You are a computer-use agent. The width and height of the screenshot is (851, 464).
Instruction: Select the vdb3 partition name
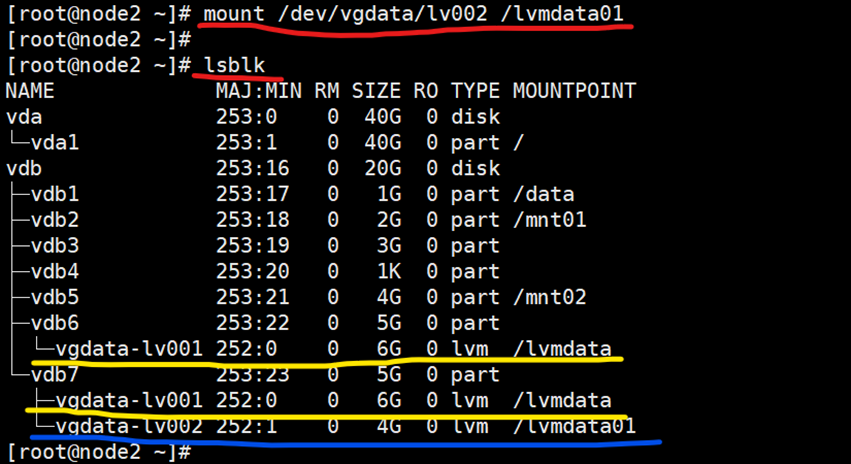click(54, 246)
